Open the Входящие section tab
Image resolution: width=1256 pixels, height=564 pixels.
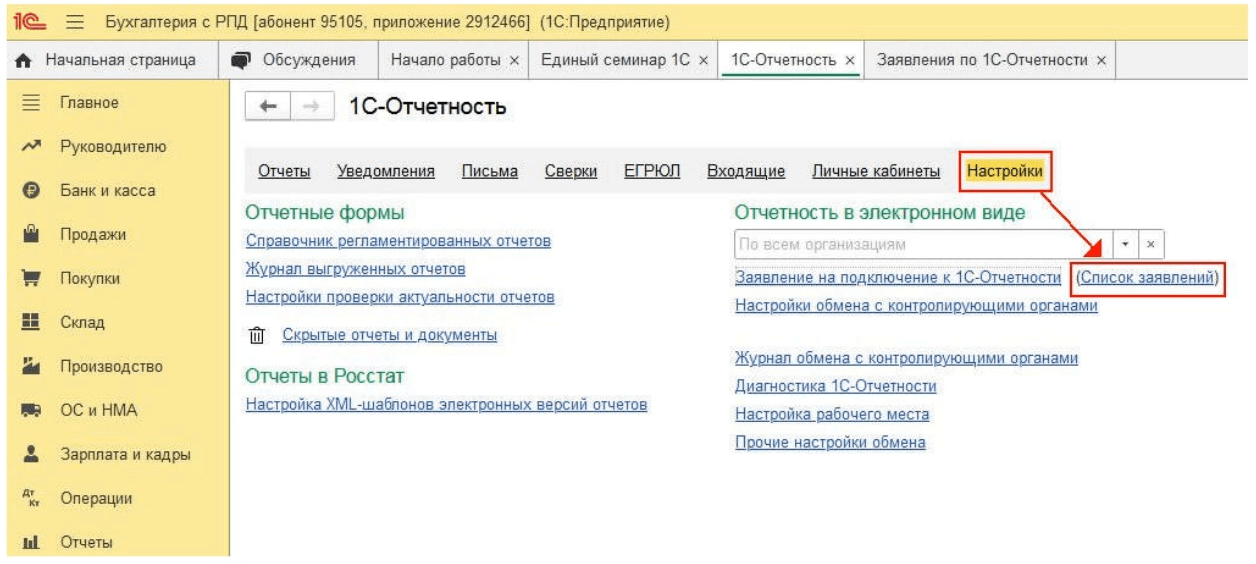tap(746, 172)
